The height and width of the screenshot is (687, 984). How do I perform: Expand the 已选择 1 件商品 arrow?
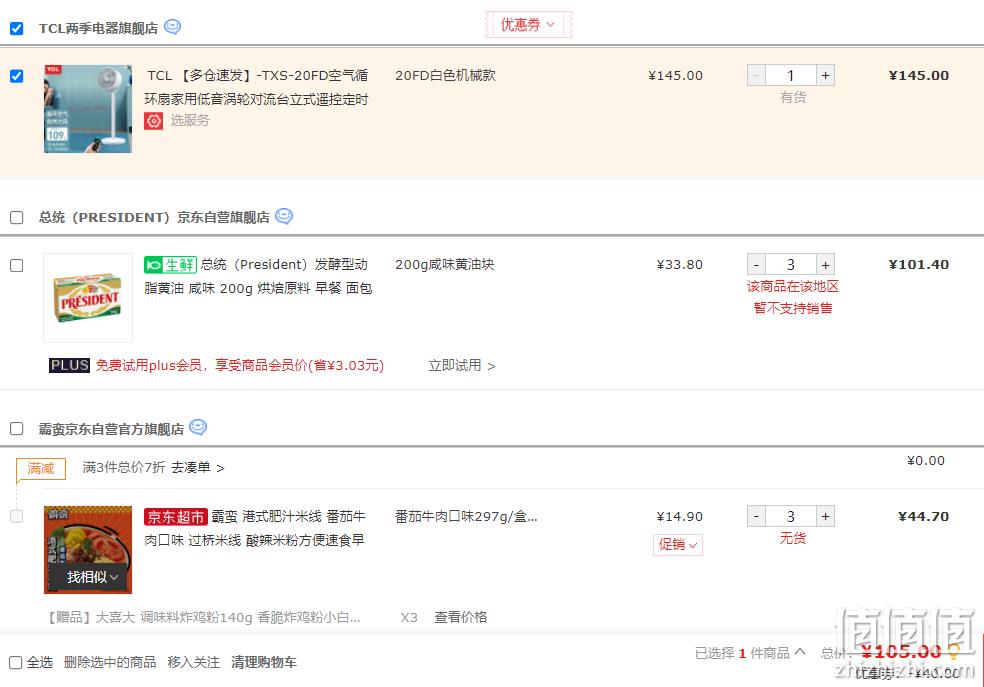[800, 652]
